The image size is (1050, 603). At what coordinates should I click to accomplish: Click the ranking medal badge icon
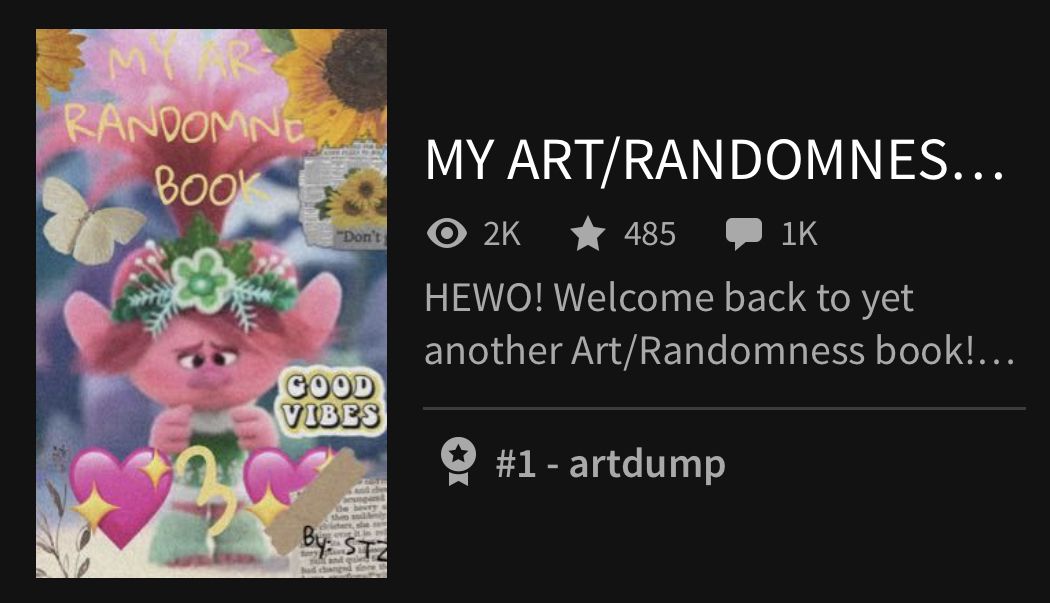click(458, 462)
